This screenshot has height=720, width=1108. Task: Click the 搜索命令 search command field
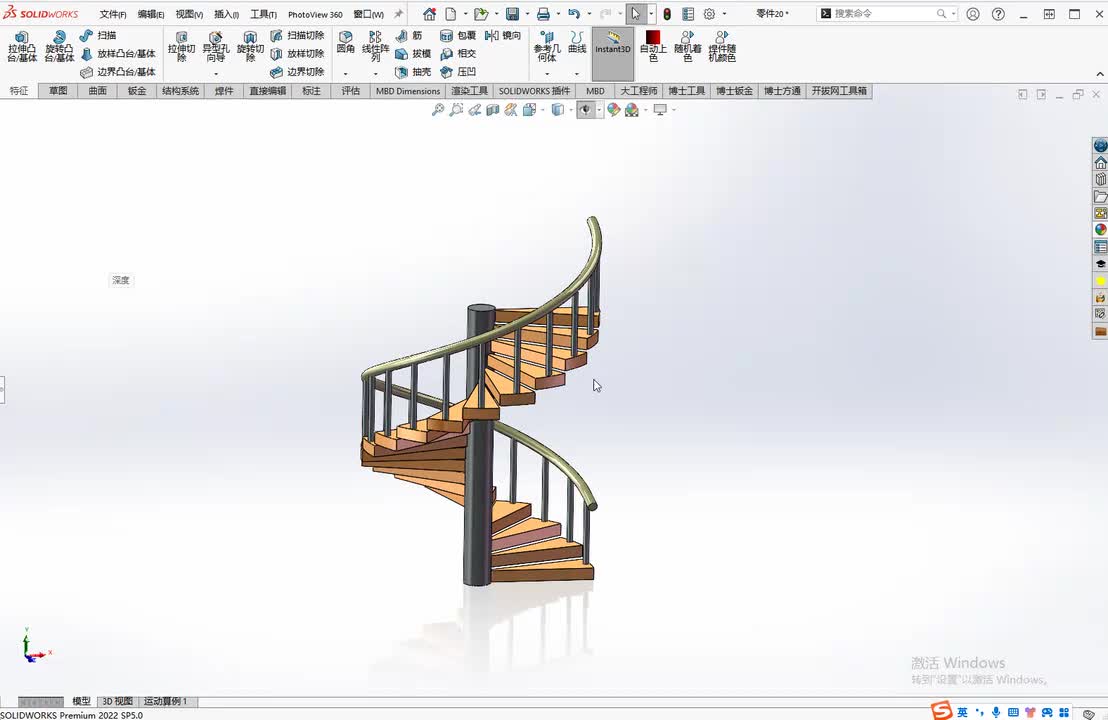[887, 13]
